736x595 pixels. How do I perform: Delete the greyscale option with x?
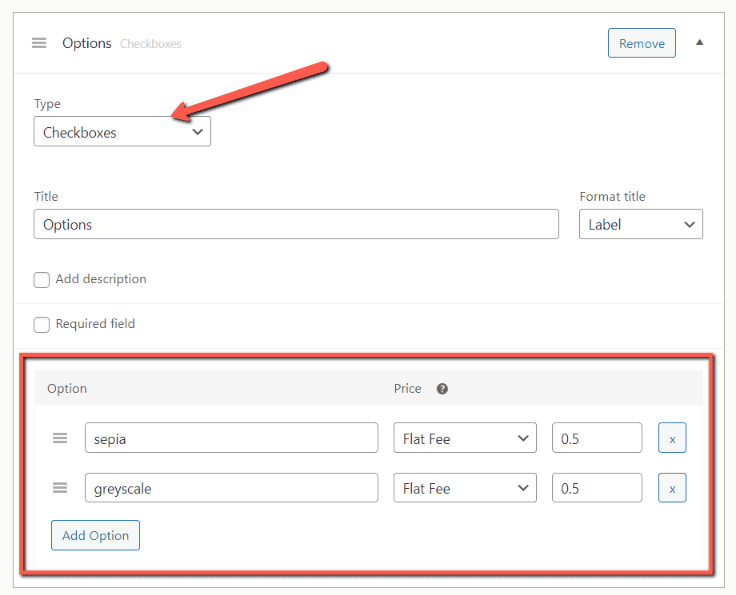click(672, 488)
